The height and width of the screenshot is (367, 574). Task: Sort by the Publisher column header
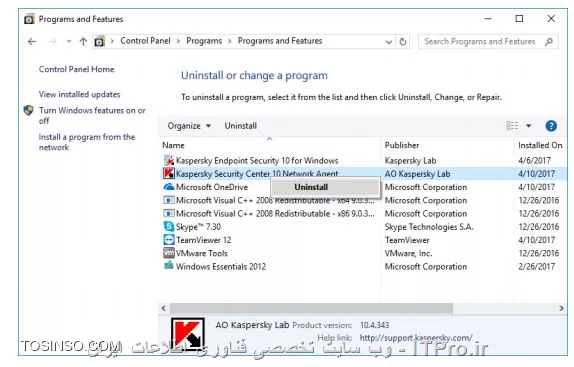[x=402, y=145]
